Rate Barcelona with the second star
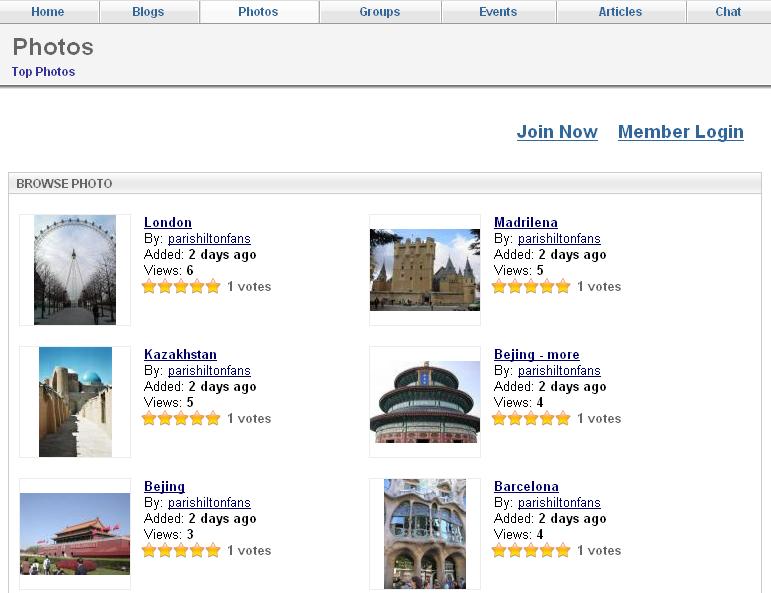Viewport: 771px width, 593px height. click(x=515, y=551)
